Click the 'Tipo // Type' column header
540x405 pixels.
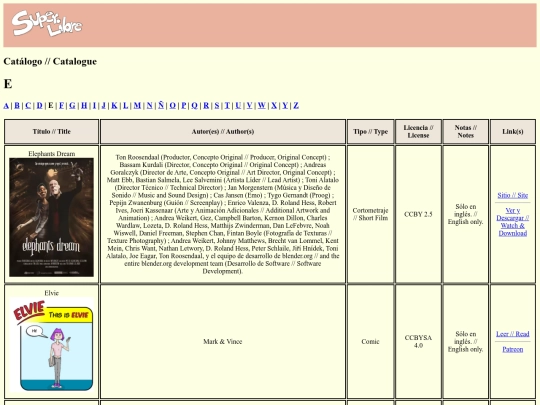point(370,132)
